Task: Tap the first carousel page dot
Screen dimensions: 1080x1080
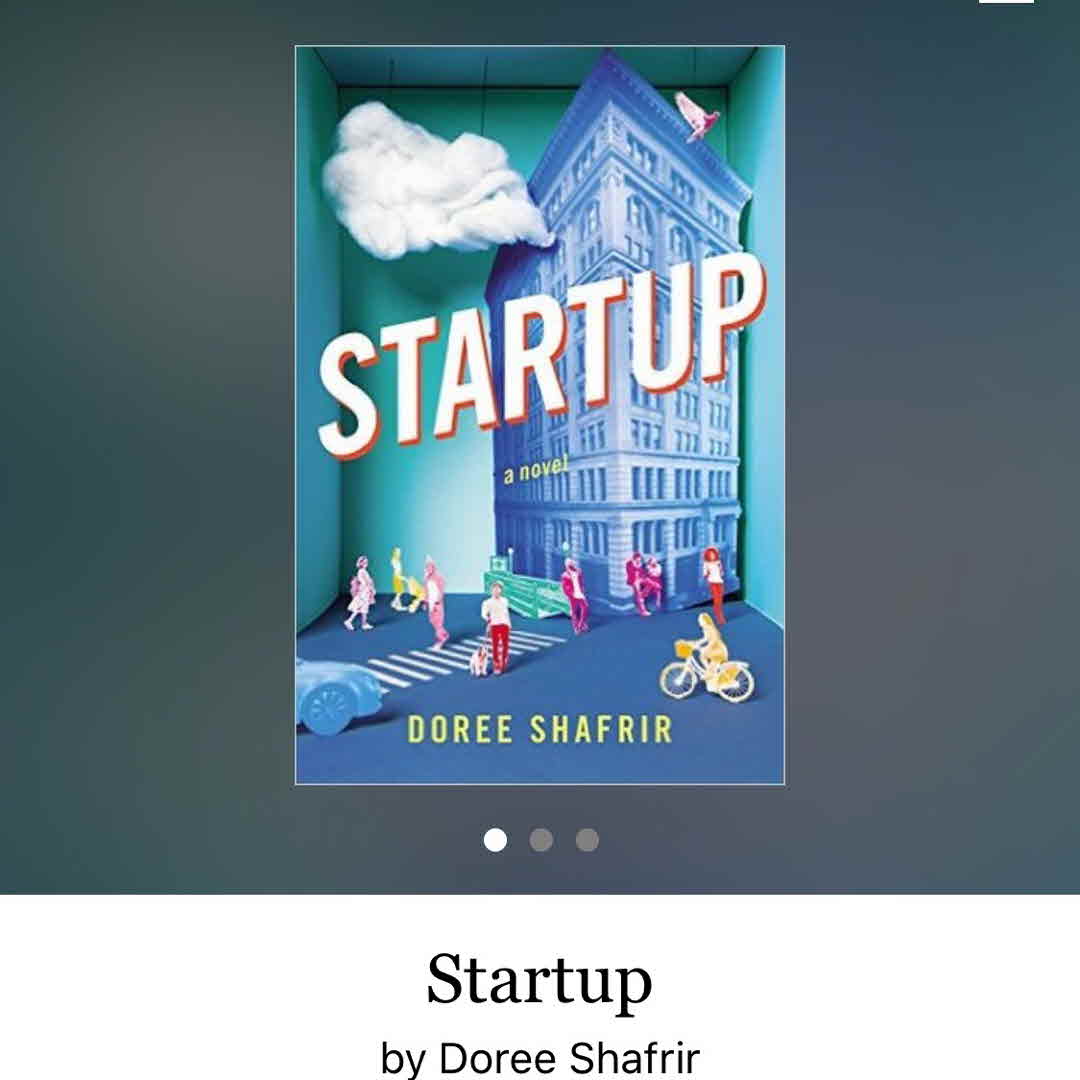Action: [495, 840]
